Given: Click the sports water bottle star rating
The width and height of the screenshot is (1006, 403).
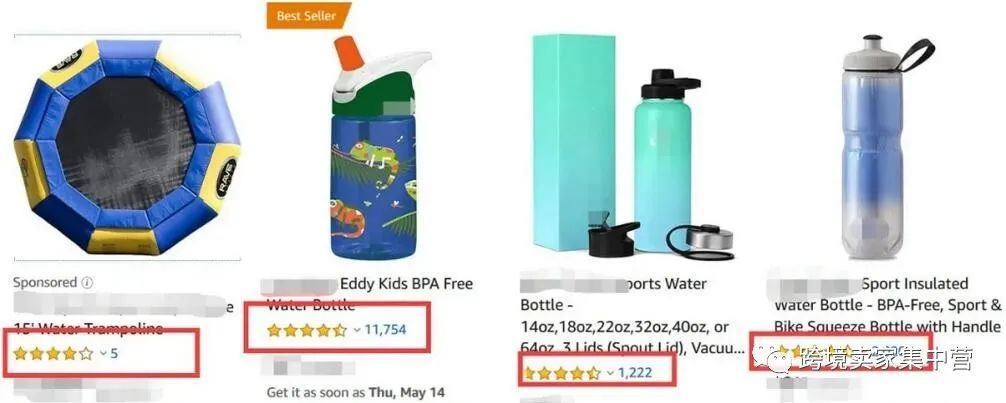Looking at the screenshot, I should [x=562, y=373].
